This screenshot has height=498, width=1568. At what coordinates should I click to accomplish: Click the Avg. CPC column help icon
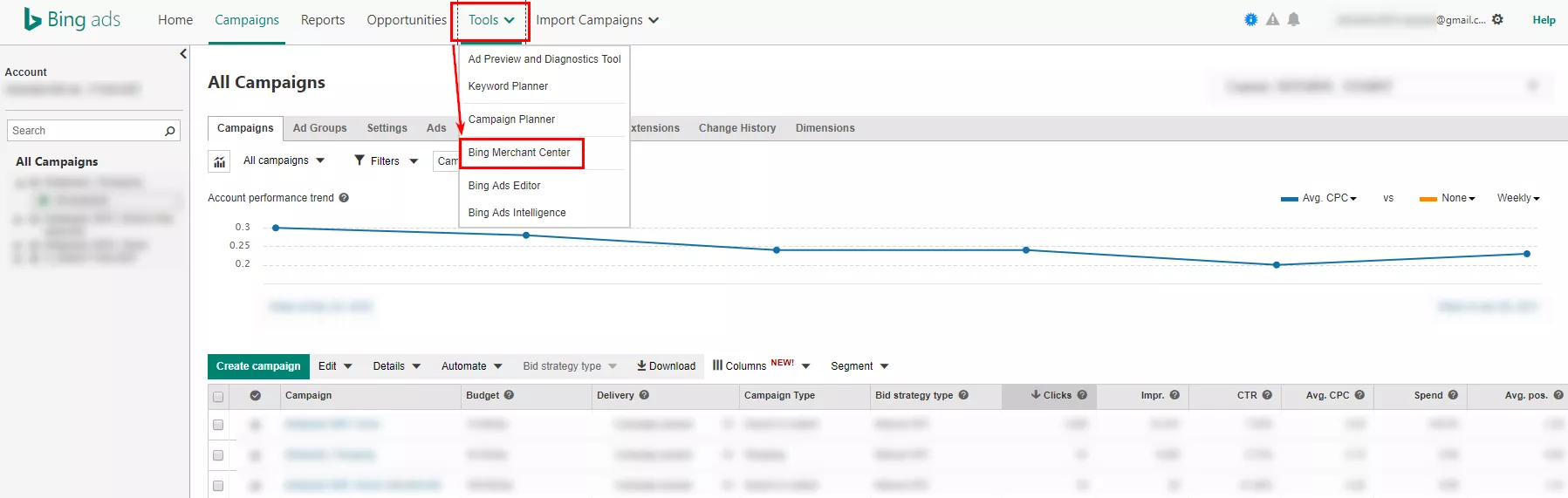coord(1359,395)
